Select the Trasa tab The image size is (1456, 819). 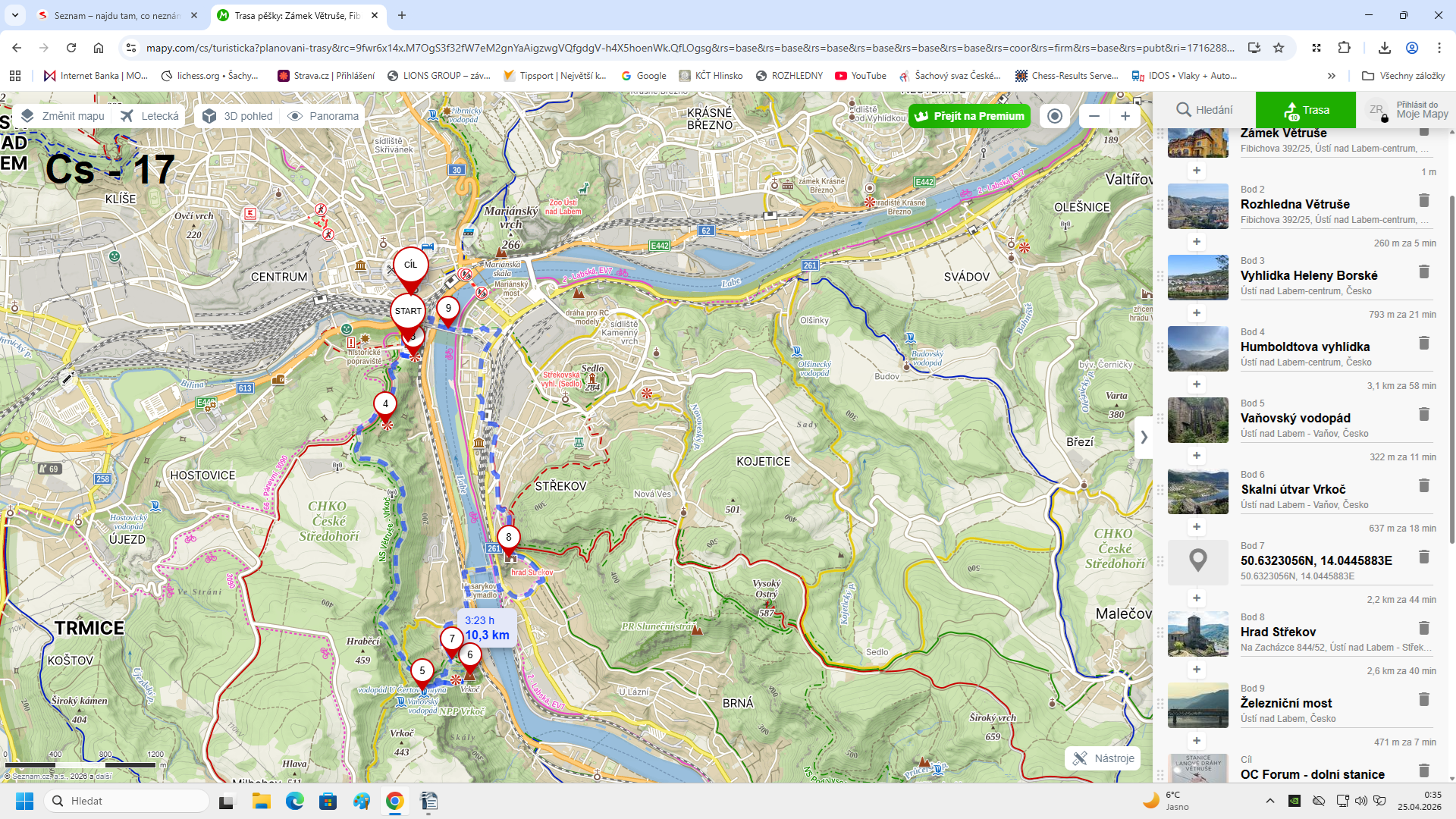[1306, 110]
